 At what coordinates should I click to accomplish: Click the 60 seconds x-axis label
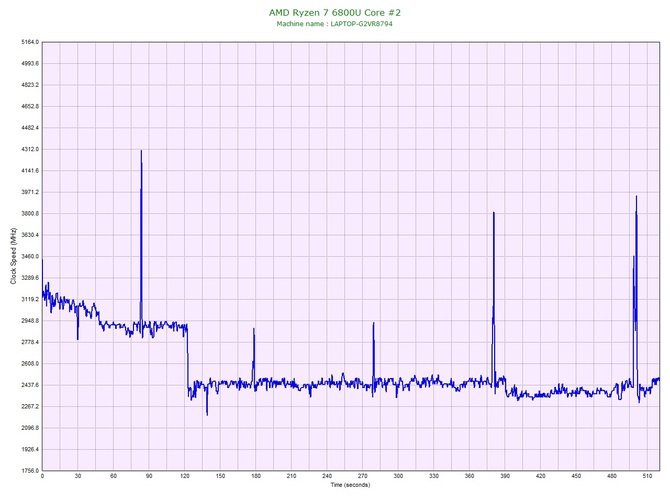coord(113,476)
